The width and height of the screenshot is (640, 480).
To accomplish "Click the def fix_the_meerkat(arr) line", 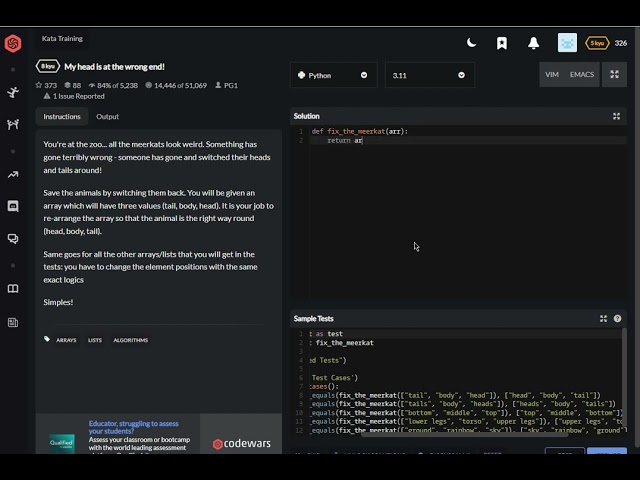I will [360, 131].
